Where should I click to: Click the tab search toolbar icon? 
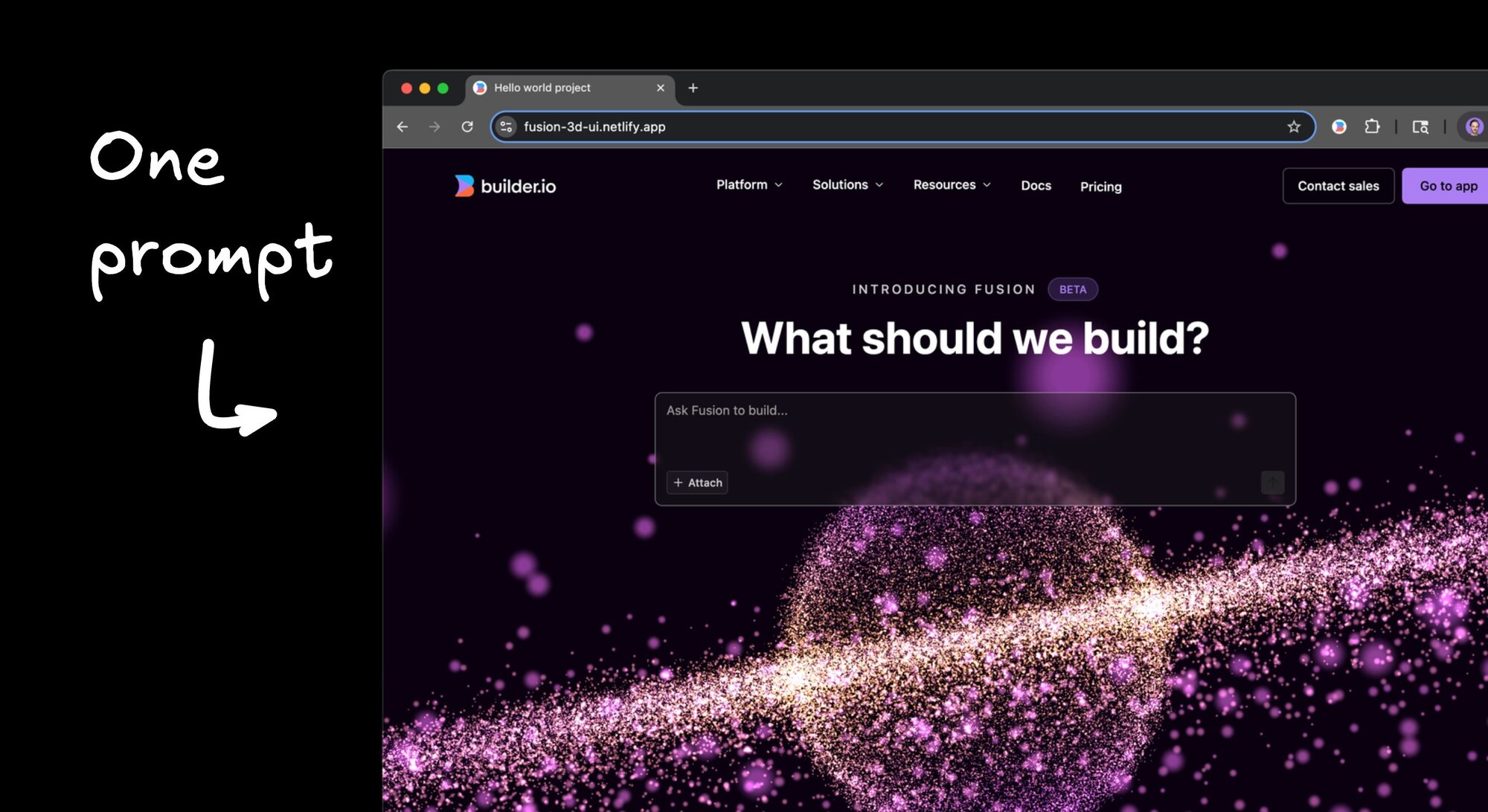[1420, 127]
